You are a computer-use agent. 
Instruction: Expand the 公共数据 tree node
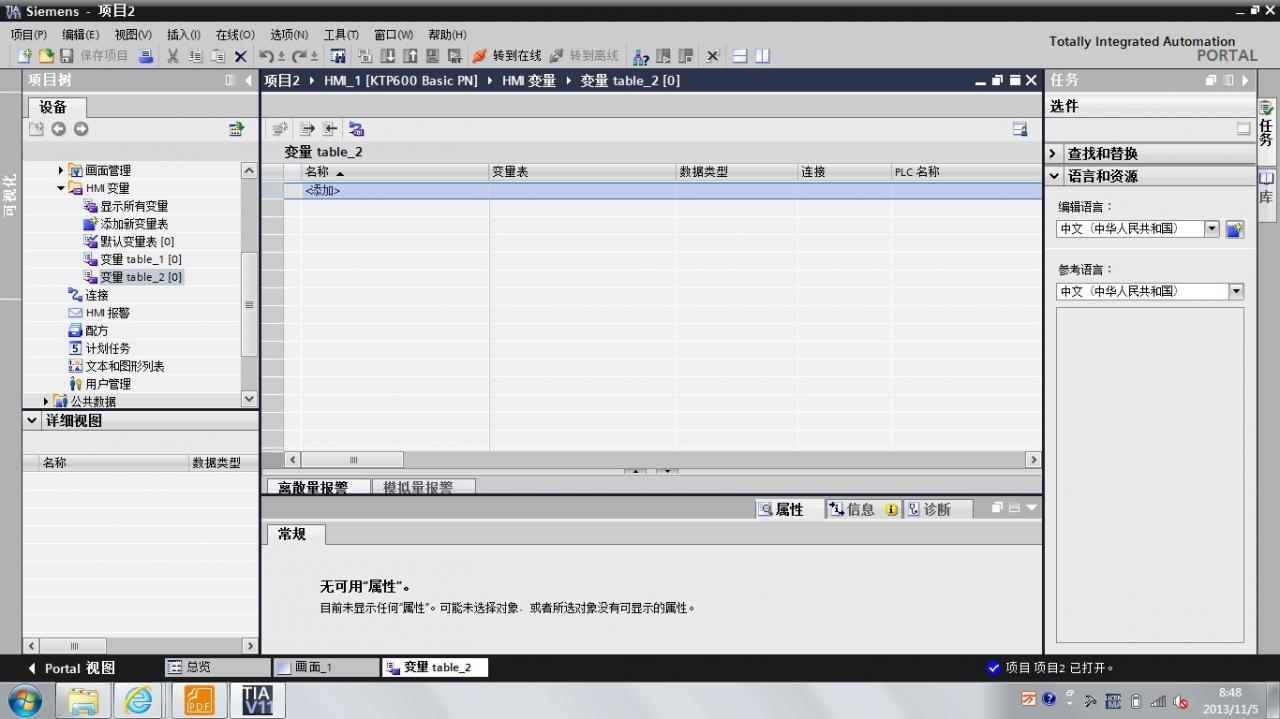coord(45,401)
